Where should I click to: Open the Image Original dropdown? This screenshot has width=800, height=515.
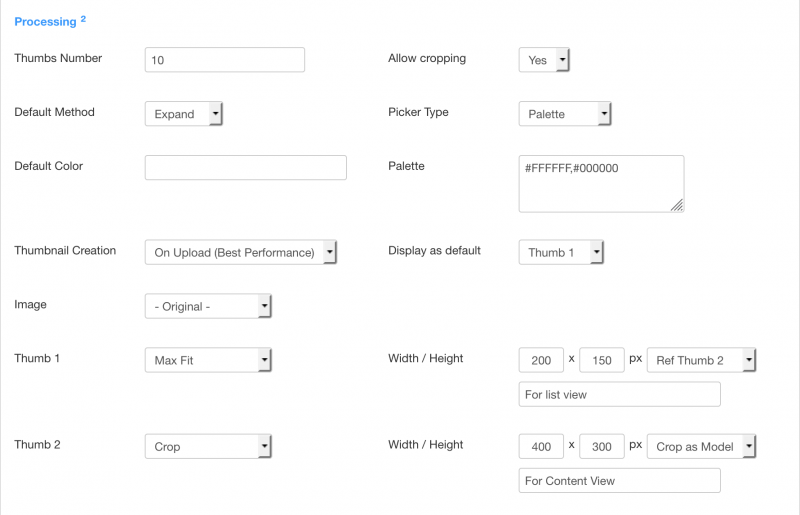pyautogui.click(x=208, y=306)
